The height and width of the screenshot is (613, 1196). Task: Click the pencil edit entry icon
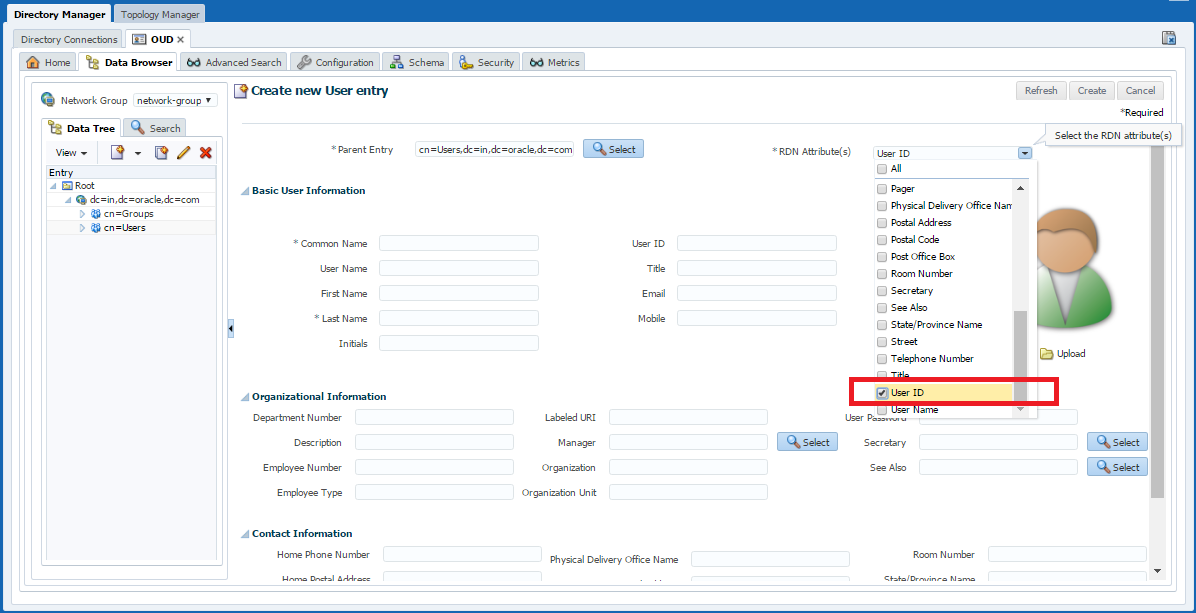[183, 152]
